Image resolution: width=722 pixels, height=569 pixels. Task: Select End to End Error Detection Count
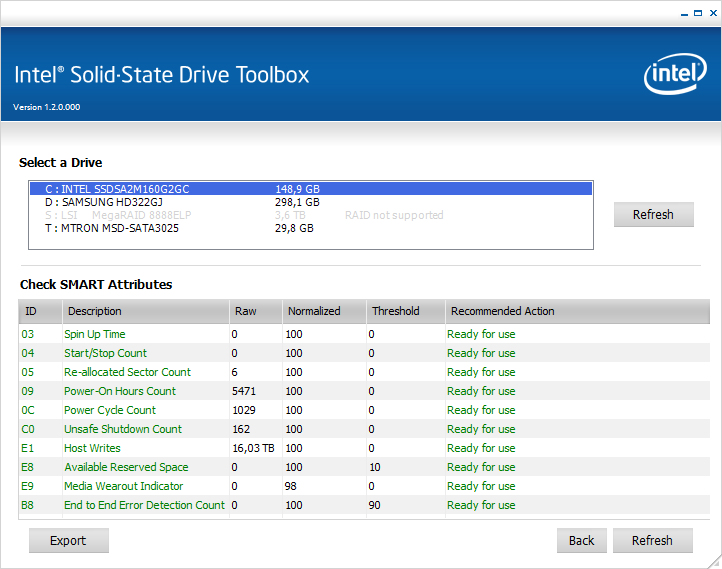pos(364,505)
